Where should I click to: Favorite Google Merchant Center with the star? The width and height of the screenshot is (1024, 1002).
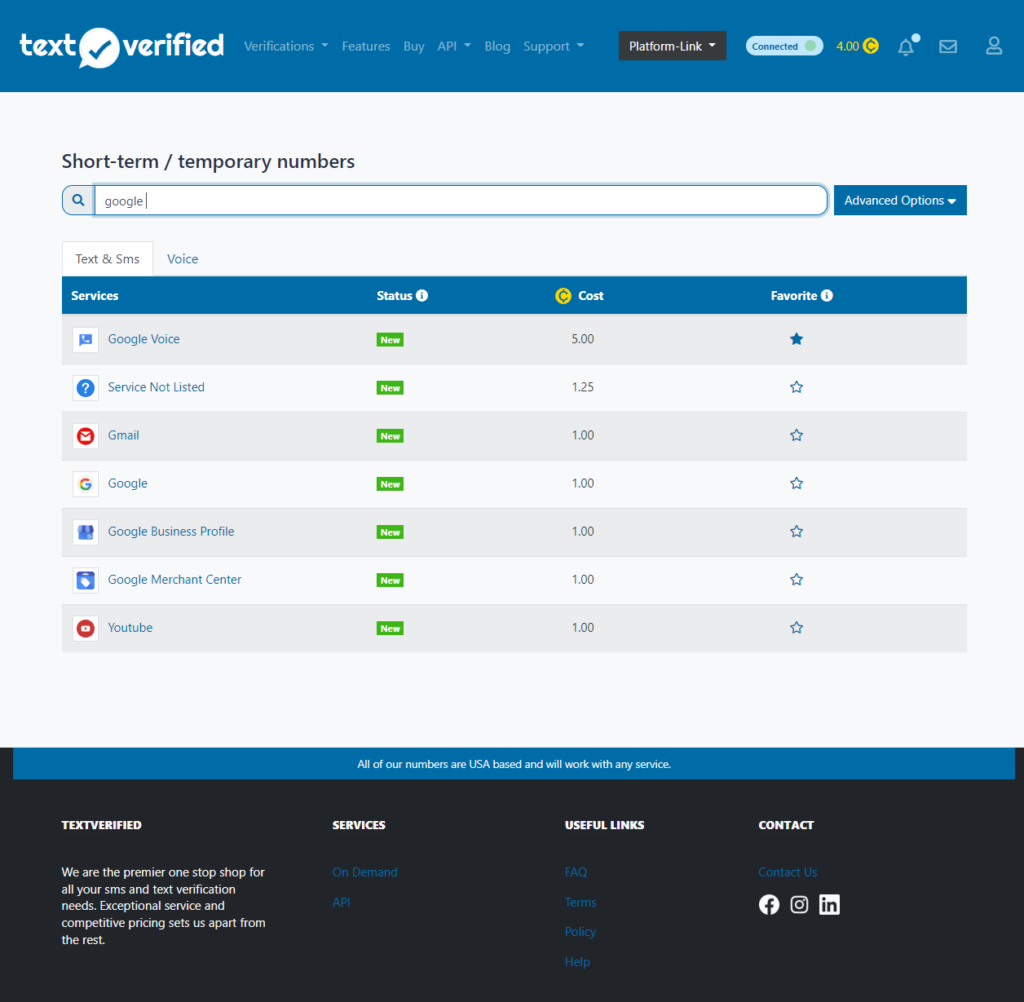[x=796, y=579]
